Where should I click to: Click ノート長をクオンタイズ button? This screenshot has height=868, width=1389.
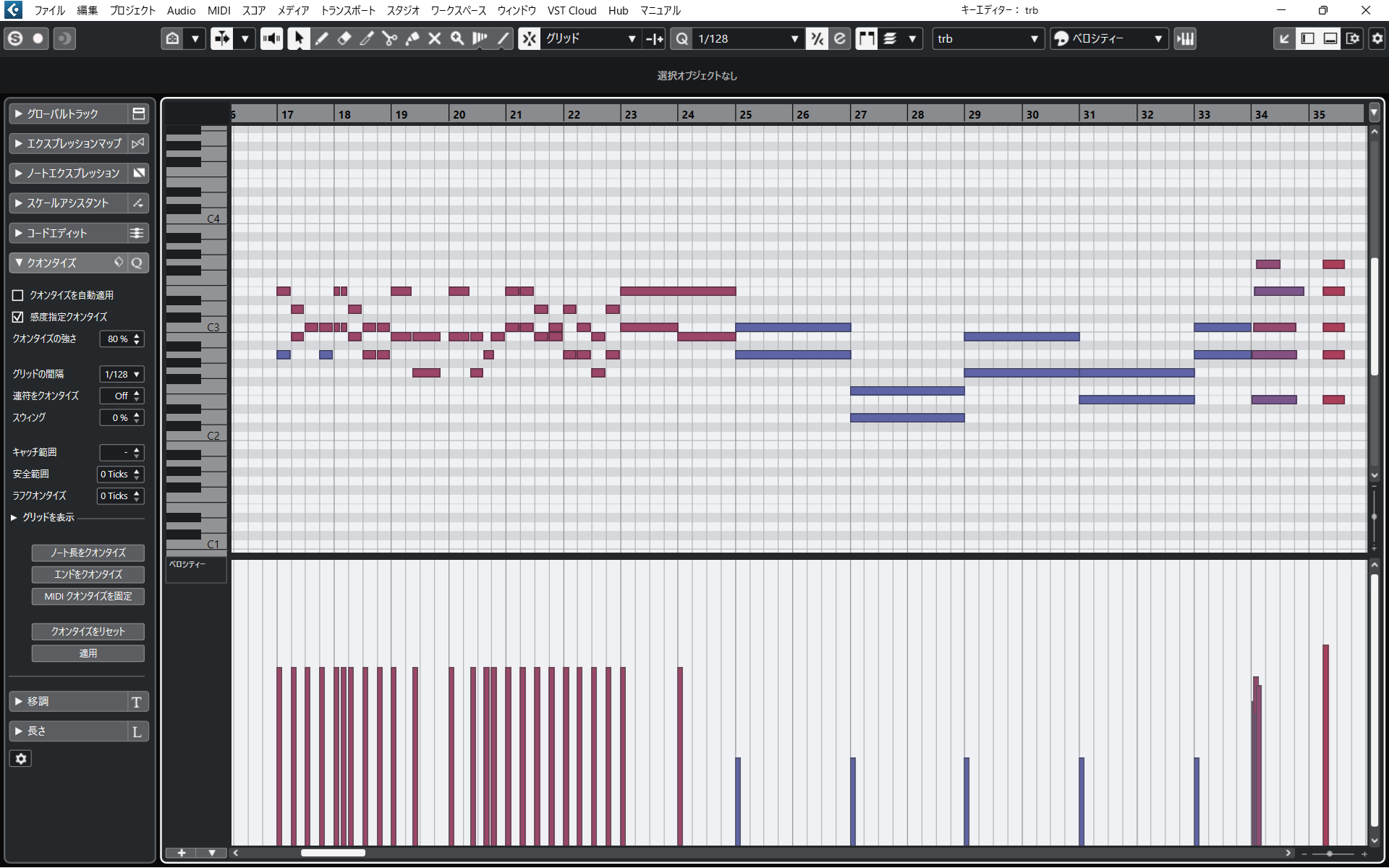(x=88, y=553)
